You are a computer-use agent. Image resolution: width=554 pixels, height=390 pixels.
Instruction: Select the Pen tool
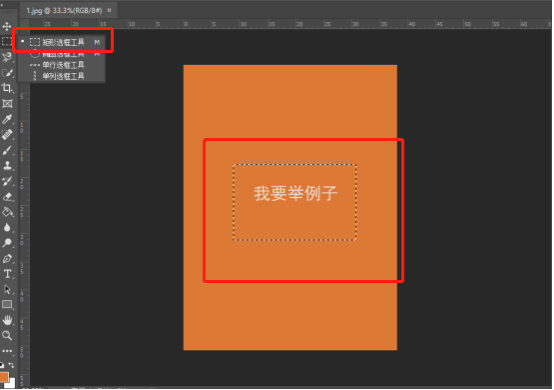point(7,258)
